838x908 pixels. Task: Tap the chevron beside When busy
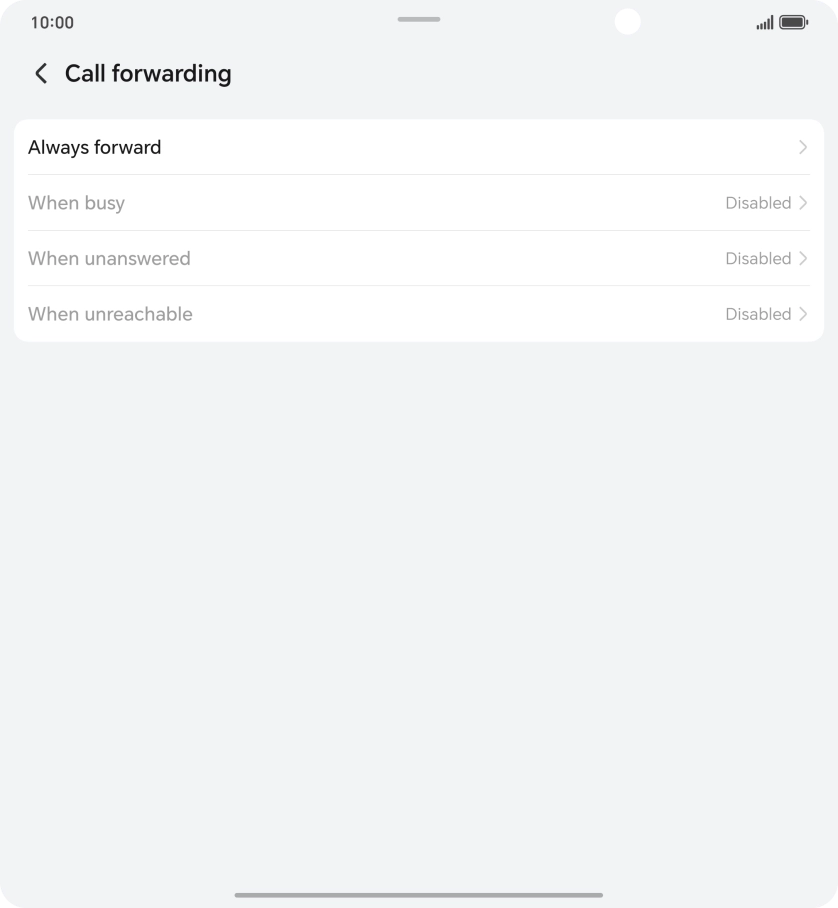[804, 202]
